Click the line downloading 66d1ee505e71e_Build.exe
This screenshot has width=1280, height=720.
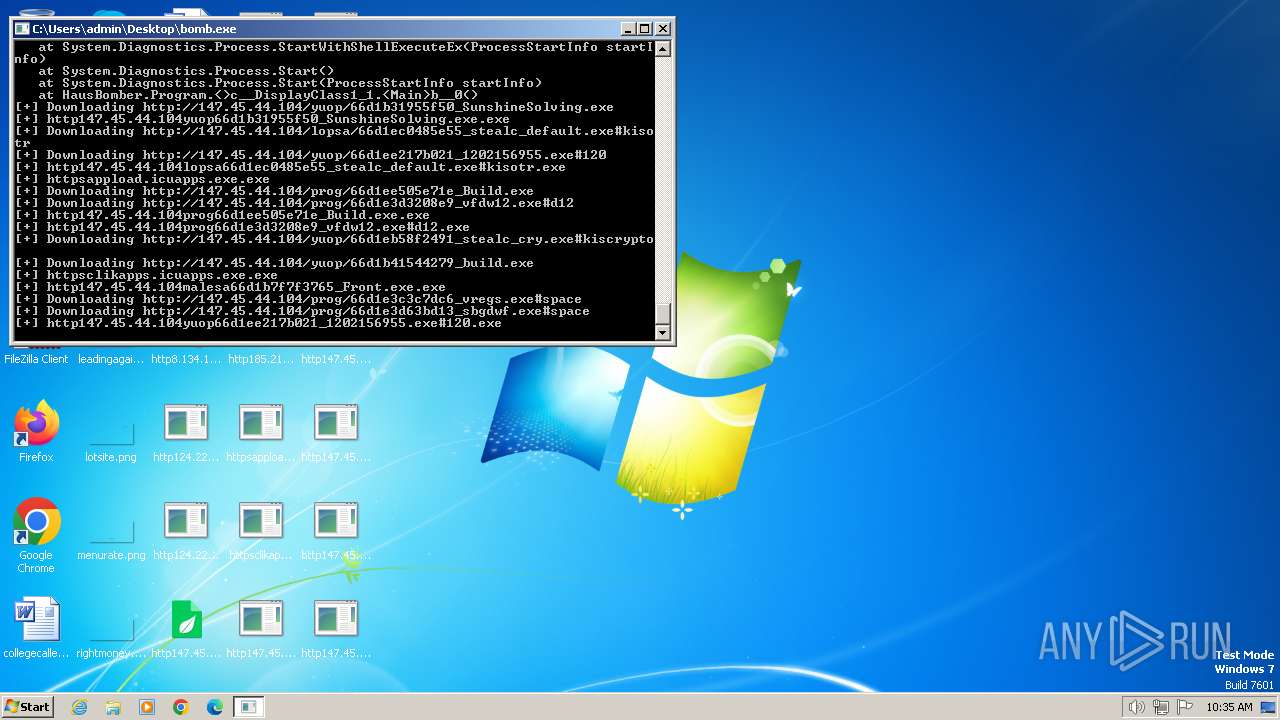[x=274, y=191]
